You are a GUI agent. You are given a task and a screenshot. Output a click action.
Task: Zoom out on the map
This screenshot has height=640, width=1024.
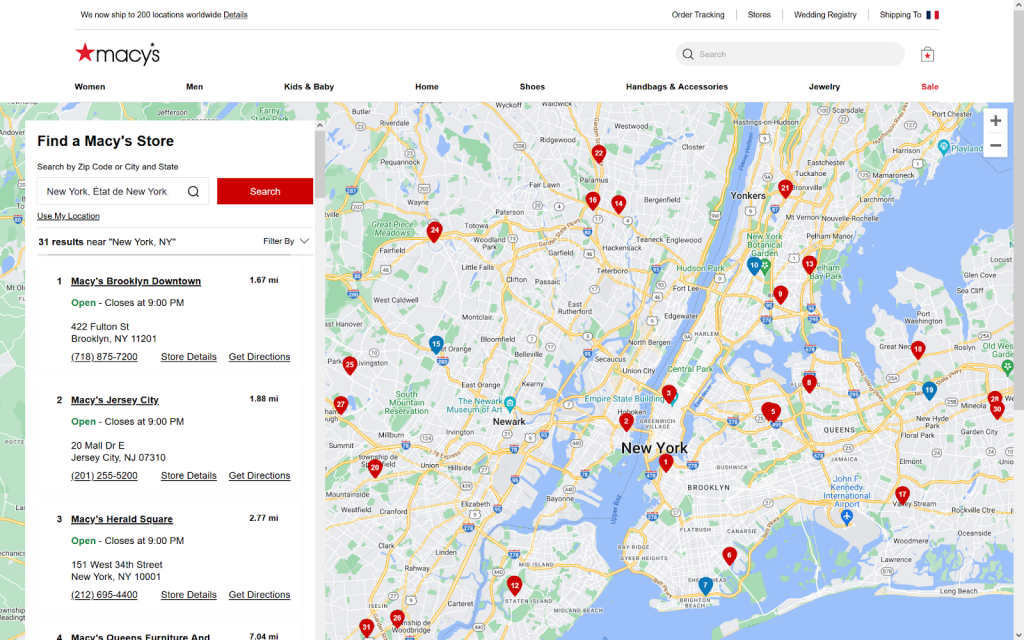(x=995, y=146)
